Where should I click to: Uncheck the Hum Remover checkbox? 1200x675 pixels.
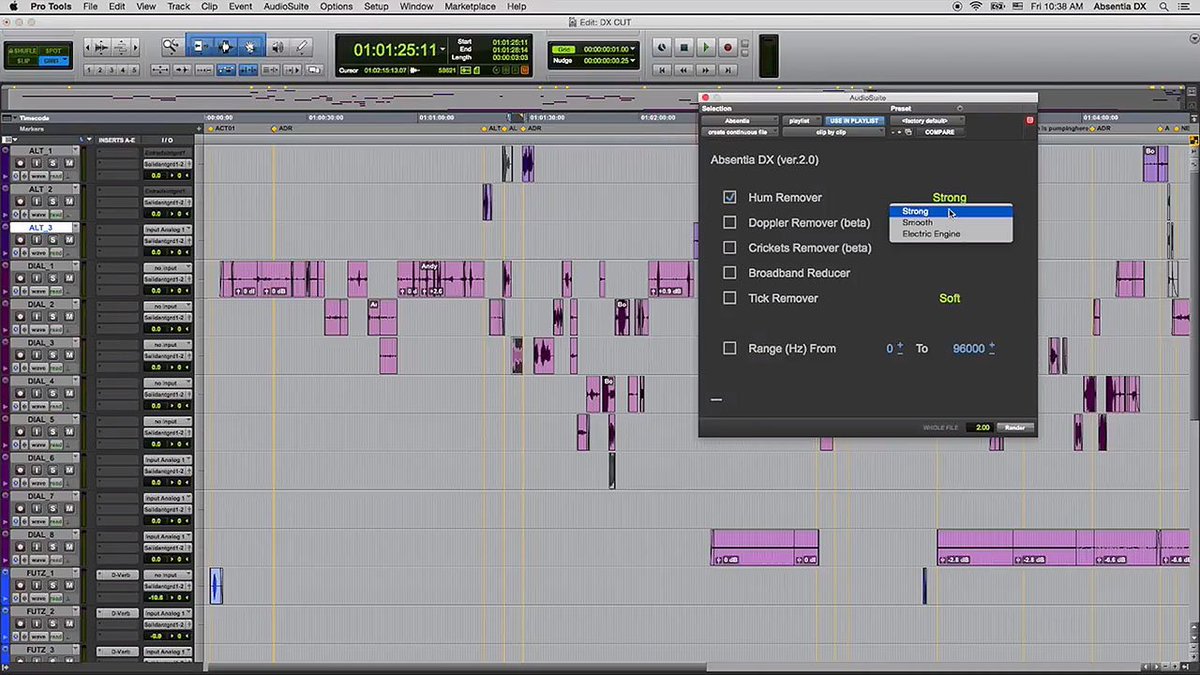pos(730,197)
